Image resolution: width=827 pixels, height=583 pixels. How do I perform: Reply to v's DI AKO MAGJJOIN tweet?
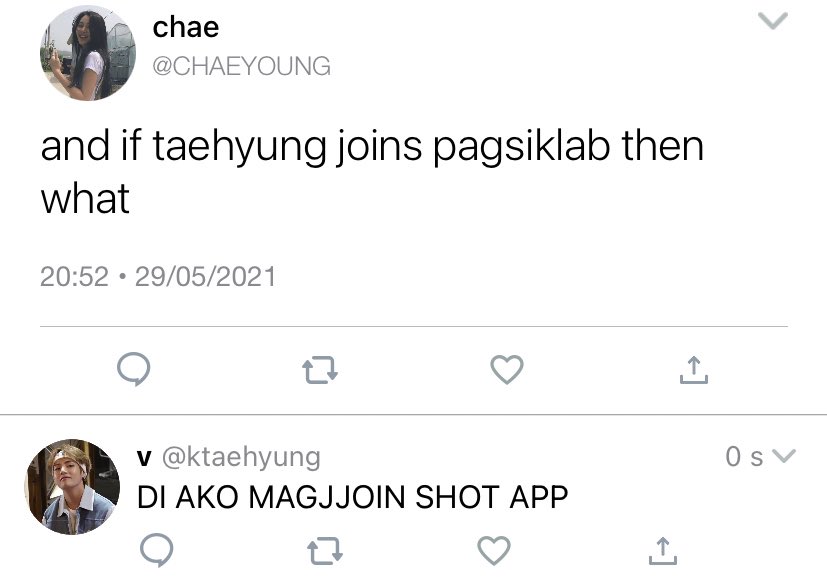click(x=157, y=550)
